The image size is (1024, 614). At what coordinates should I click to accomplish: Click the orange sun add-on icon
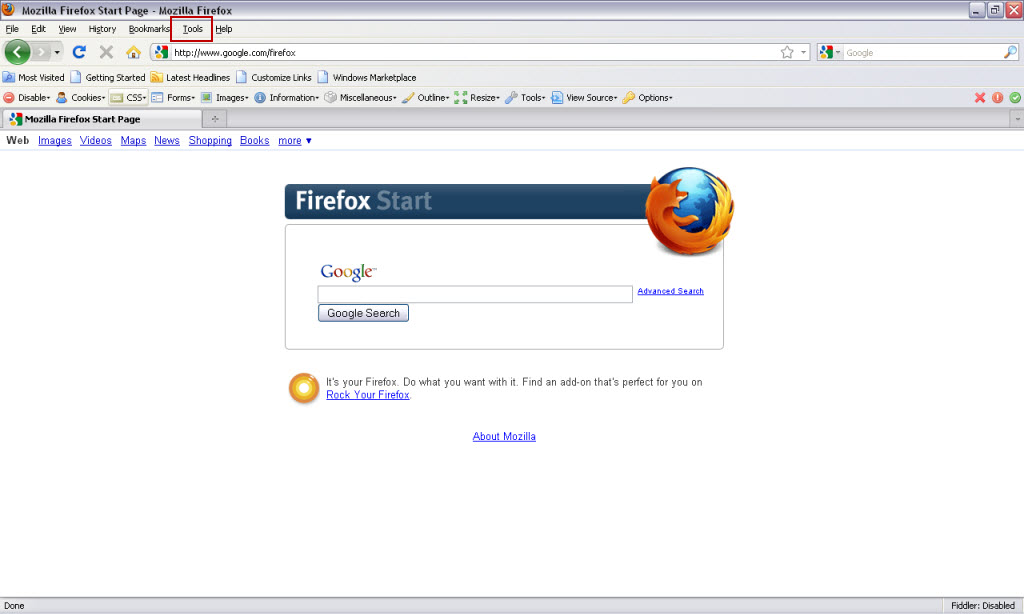coord(304,388)
